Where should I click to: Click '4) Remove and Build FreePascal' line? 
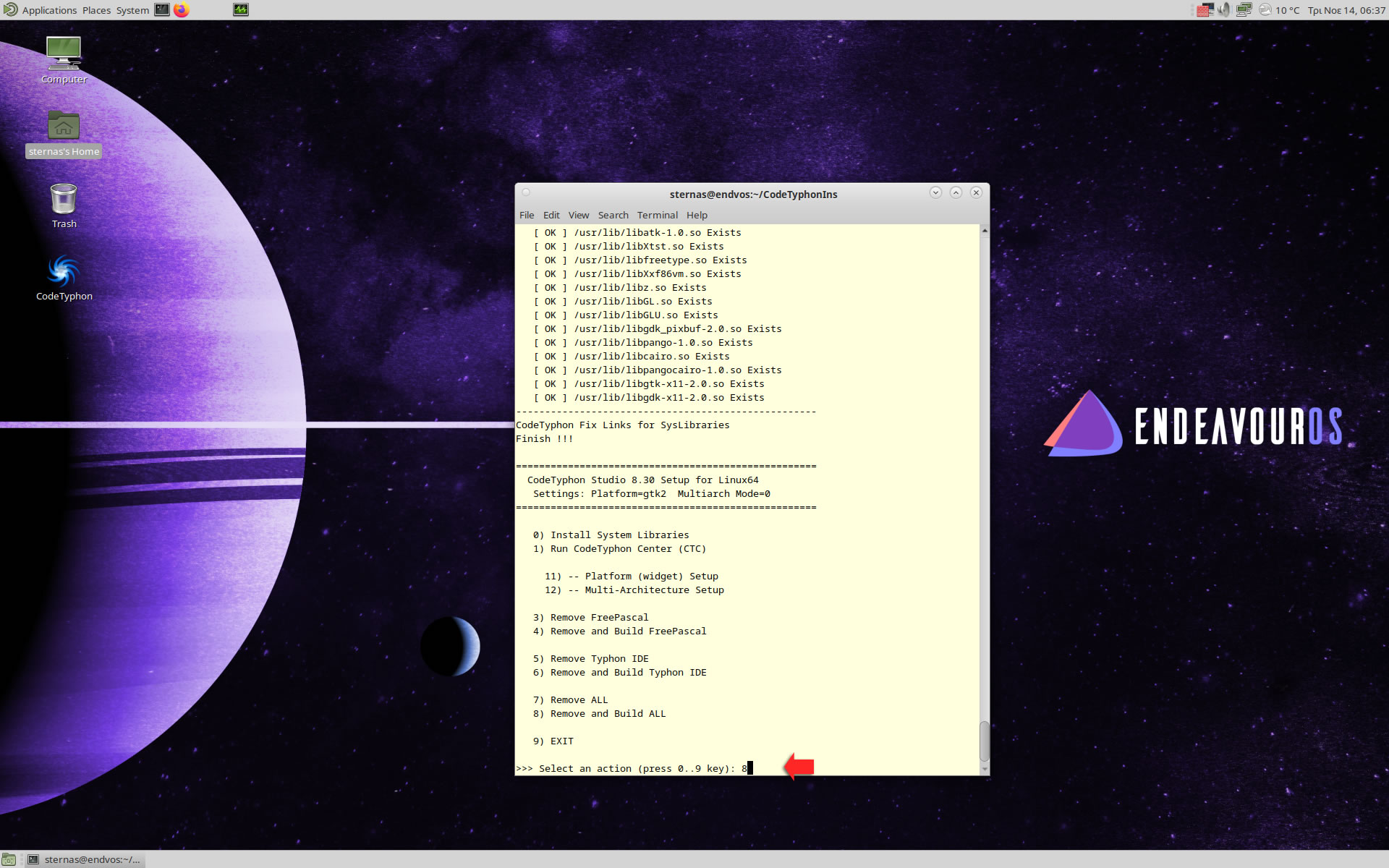pyautogui.click(x=620, y=631)
